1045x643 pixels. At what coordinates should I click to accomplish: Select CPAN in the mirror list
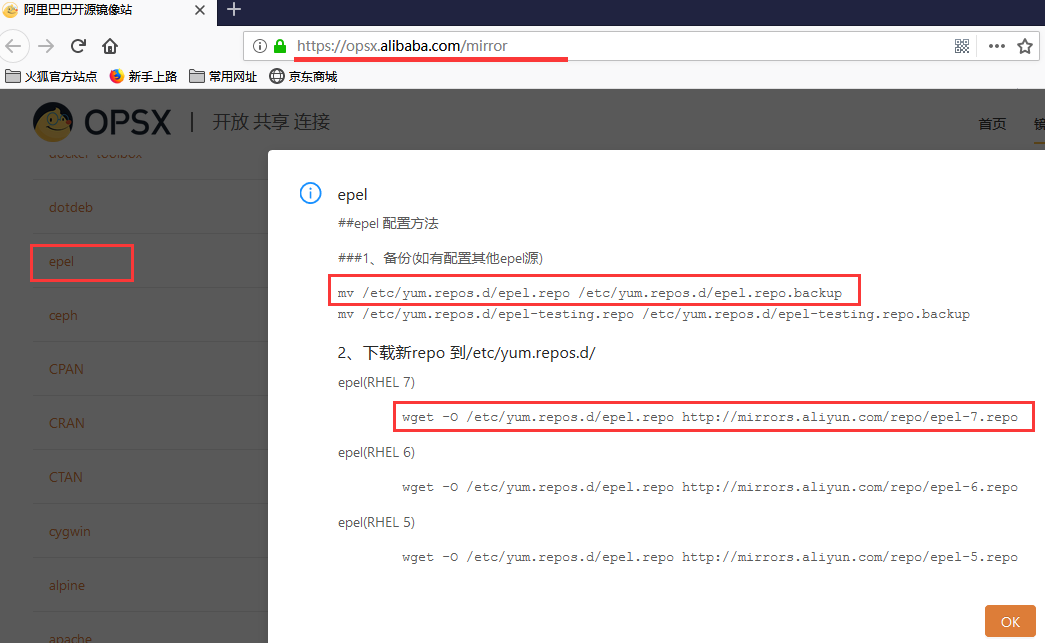pos(66,369)
